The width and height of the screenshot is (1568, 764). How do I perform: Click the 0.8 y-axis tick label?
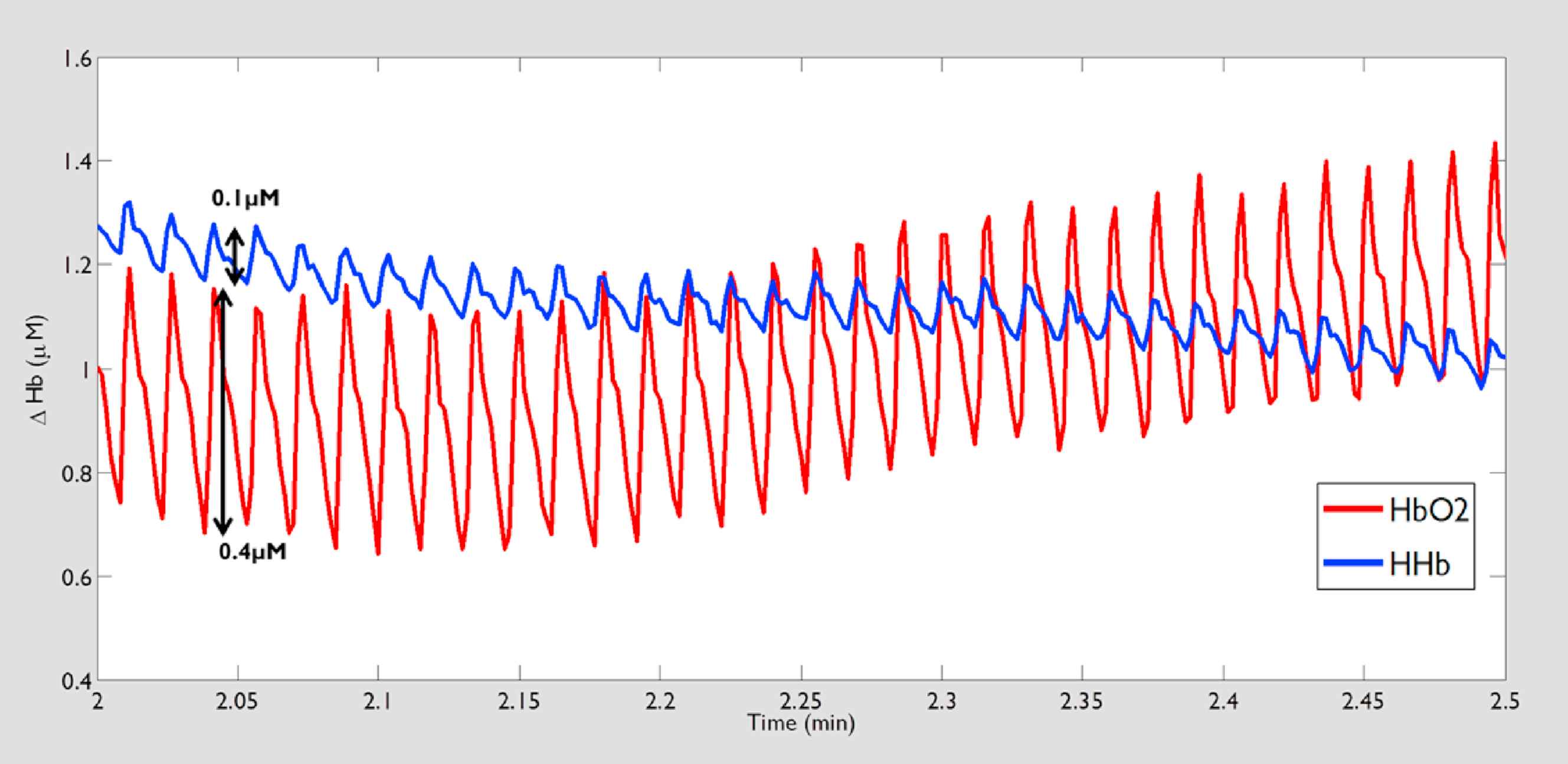pos(77,474)
